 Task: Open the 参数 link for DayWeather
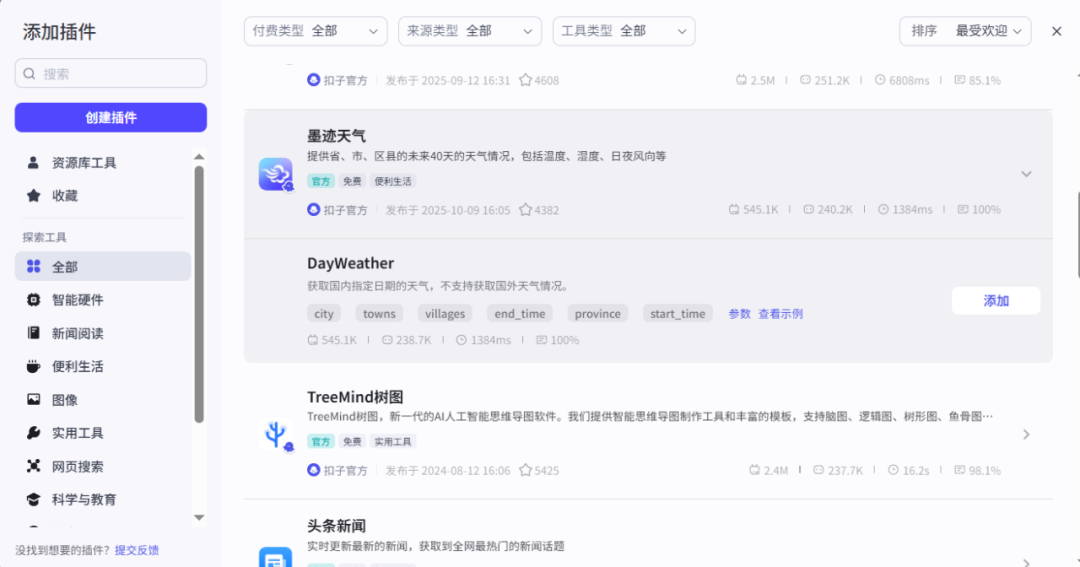tap(739, 313)
